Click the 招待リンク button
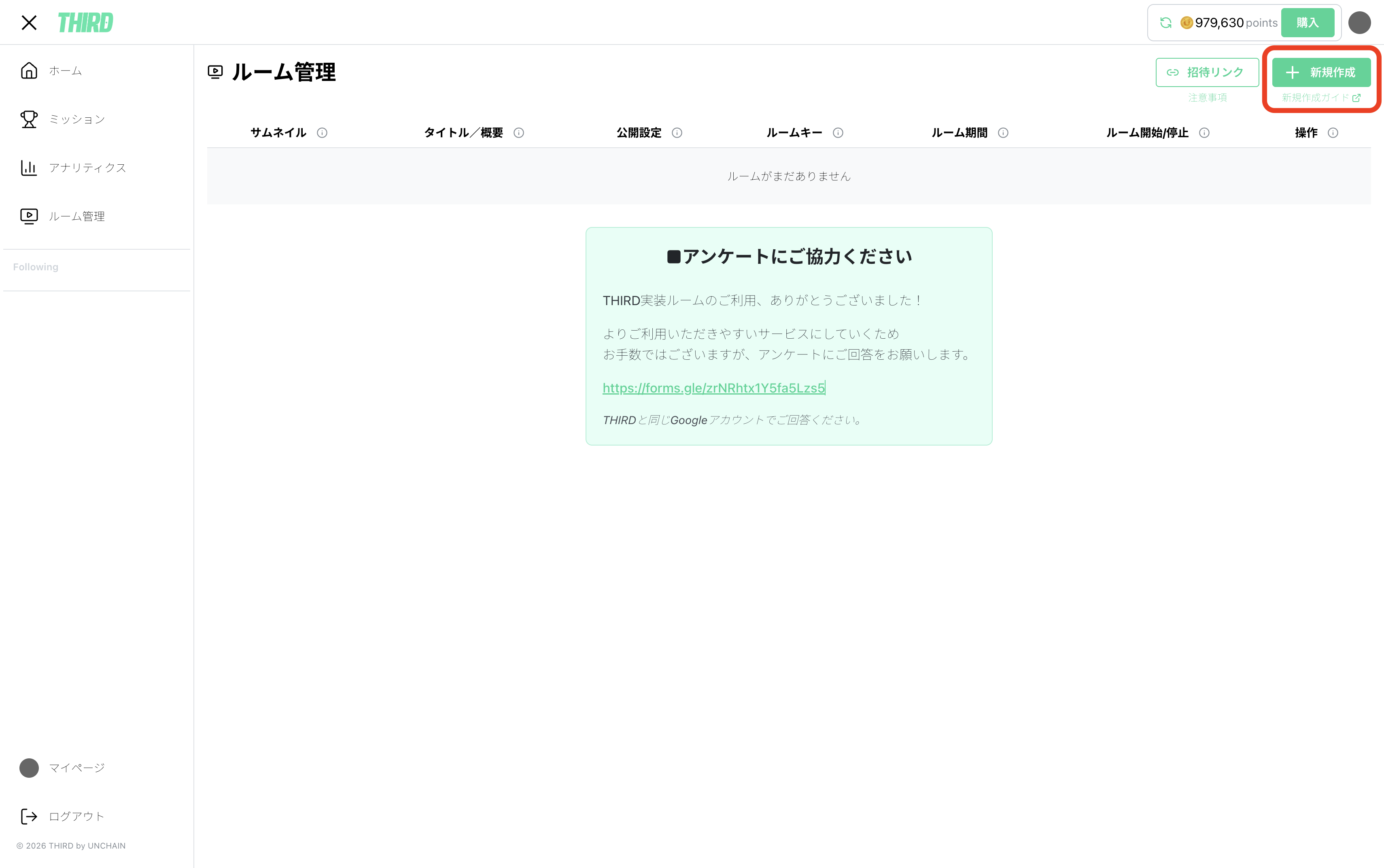This screenshot has width=1384, height=868. [x=1207, y=72]
